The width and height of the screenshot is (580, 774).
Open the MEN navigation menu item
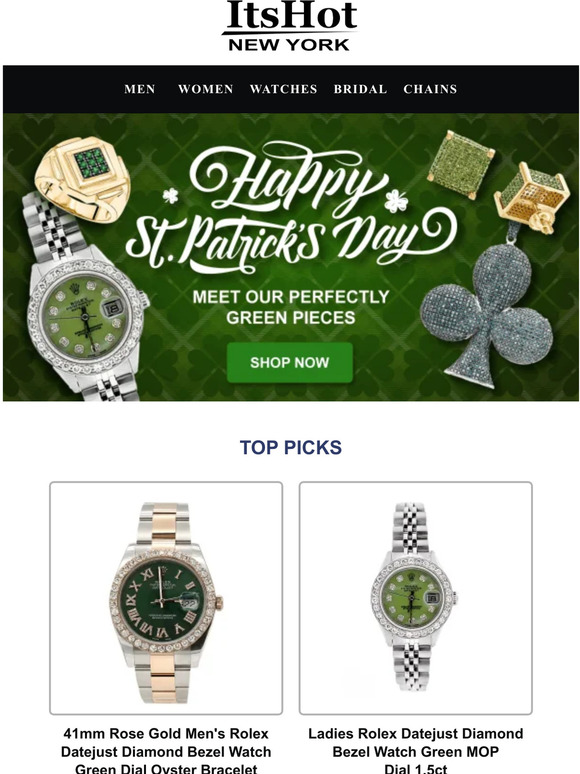pos(140,89)
